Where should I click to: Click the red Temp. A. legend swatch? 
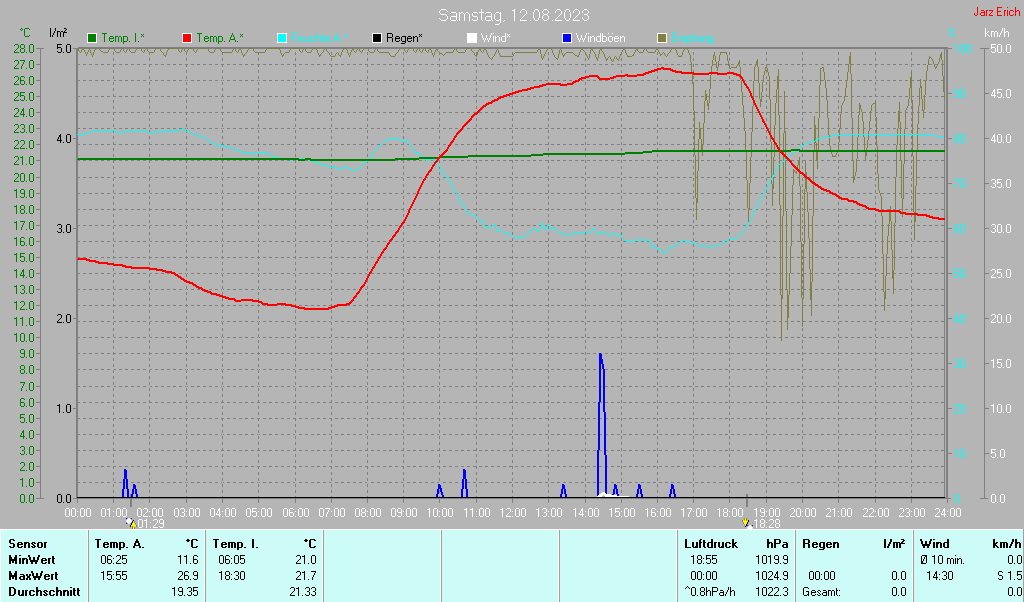187,39
